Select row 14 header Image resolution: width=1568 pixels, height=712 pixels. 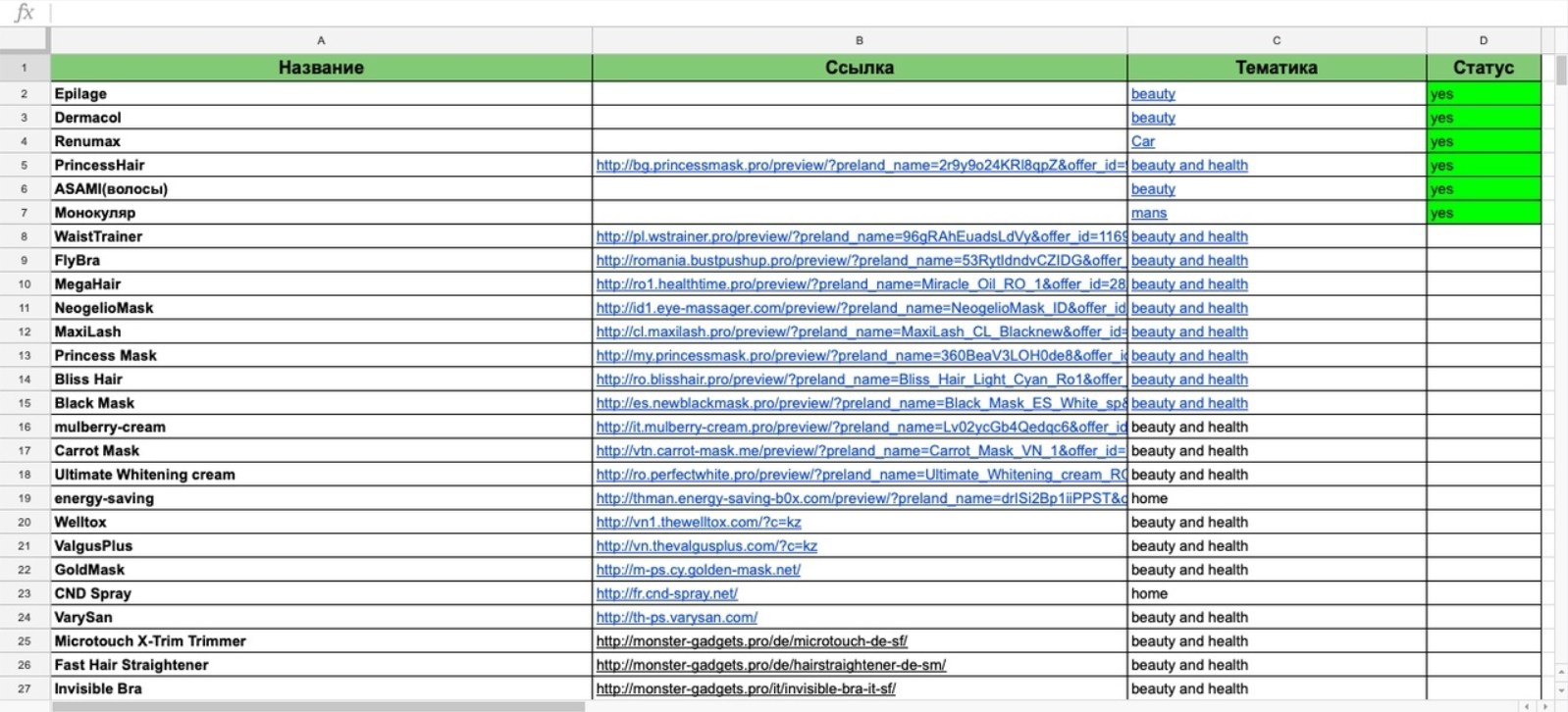pyautogui.click(x=25, y=380)
